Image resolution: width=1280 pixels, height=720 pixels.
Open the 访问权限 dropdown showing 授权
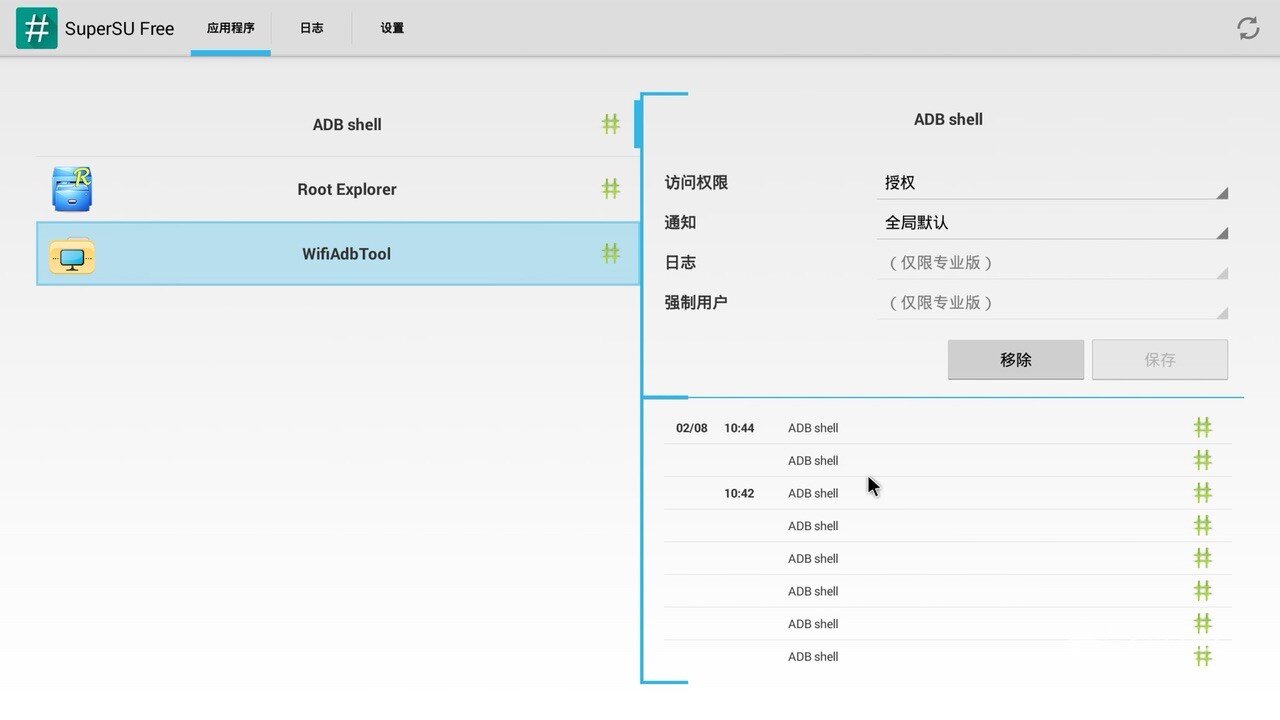pyautogui.click(x=1052, y=183)
